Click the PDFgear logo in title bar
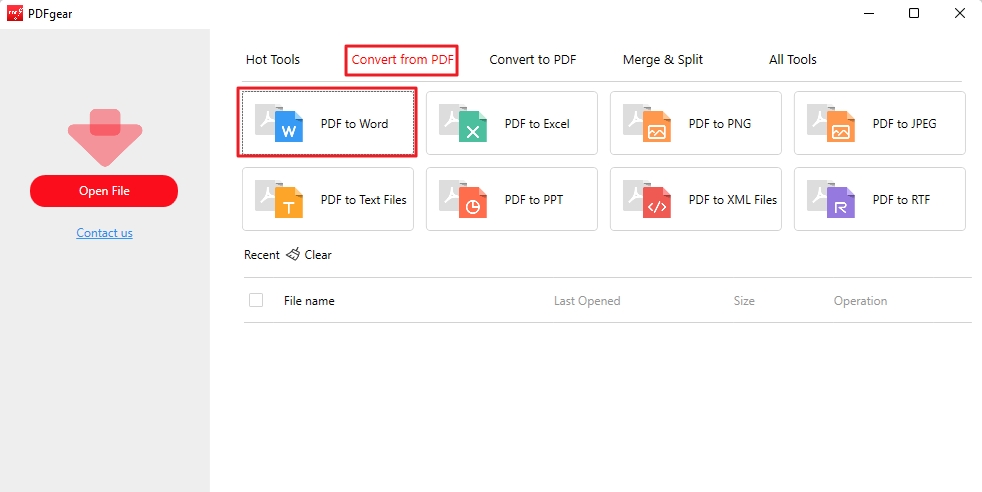This screenshot has height=492, width=982. [x=14, y=13]
